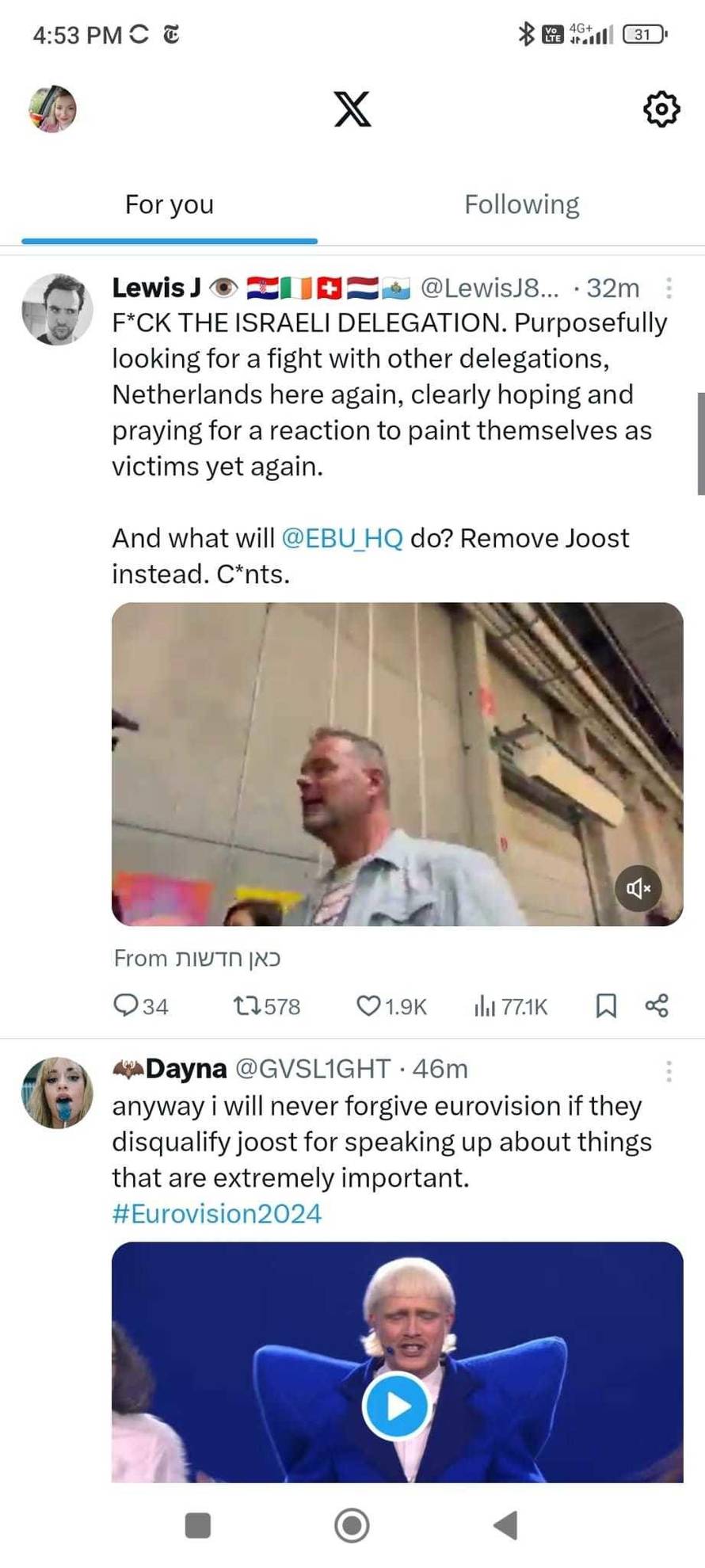705x1568 pixels.
Task: View analytics for Lewis J's post
Action: point(485,1006)
